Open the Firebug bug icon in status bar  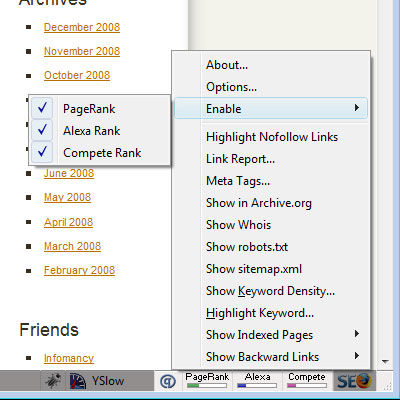click(53, 381)
